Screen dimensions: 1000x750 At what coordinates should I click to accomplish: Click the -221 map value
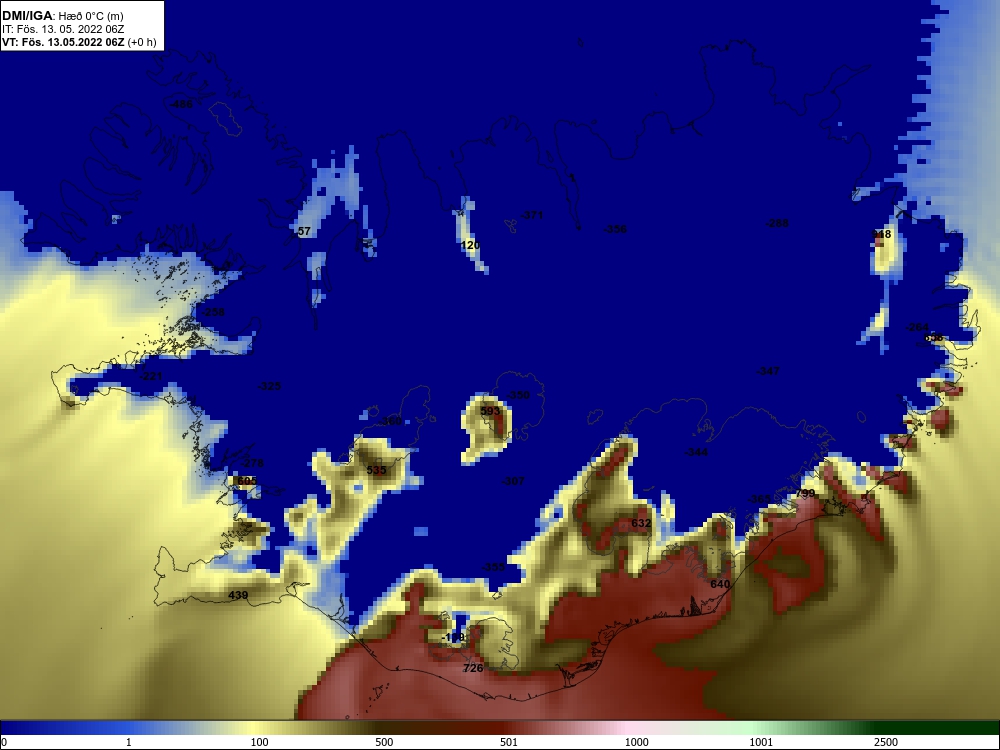pos(151,376)
